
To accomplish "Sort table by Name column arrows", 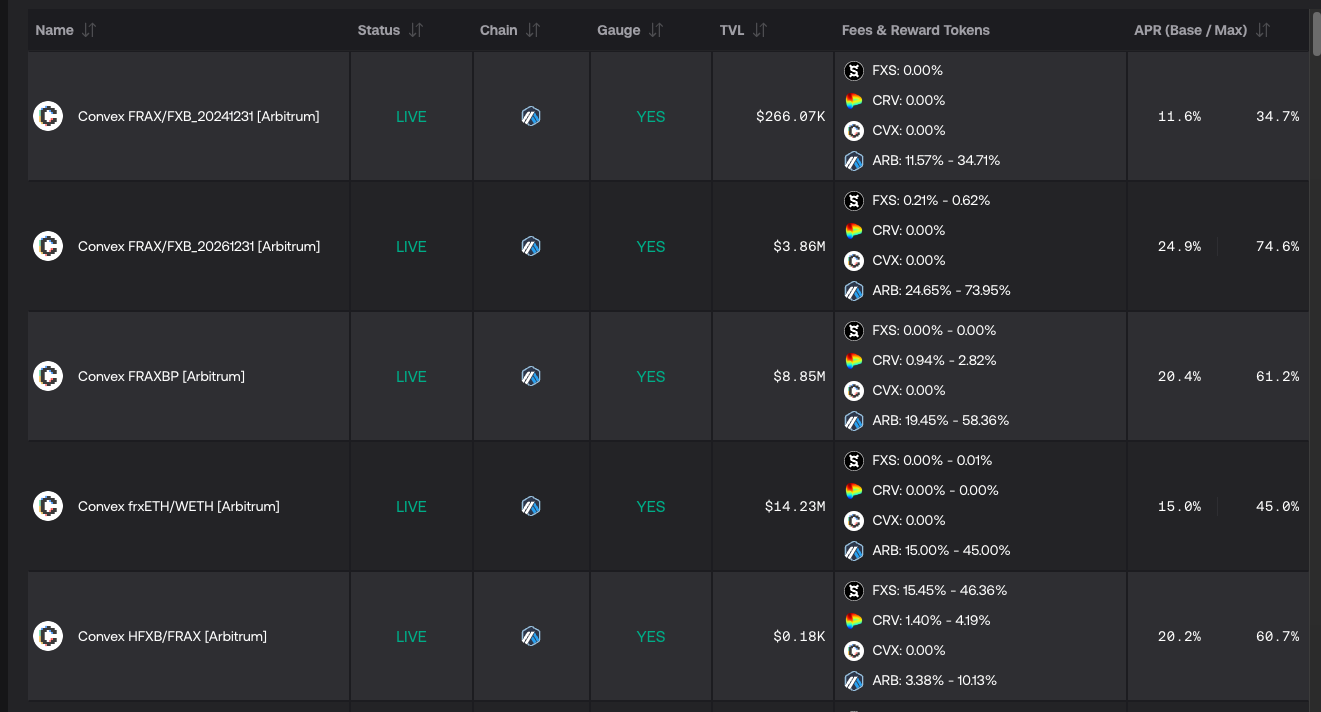I will (x=89, y=30).
